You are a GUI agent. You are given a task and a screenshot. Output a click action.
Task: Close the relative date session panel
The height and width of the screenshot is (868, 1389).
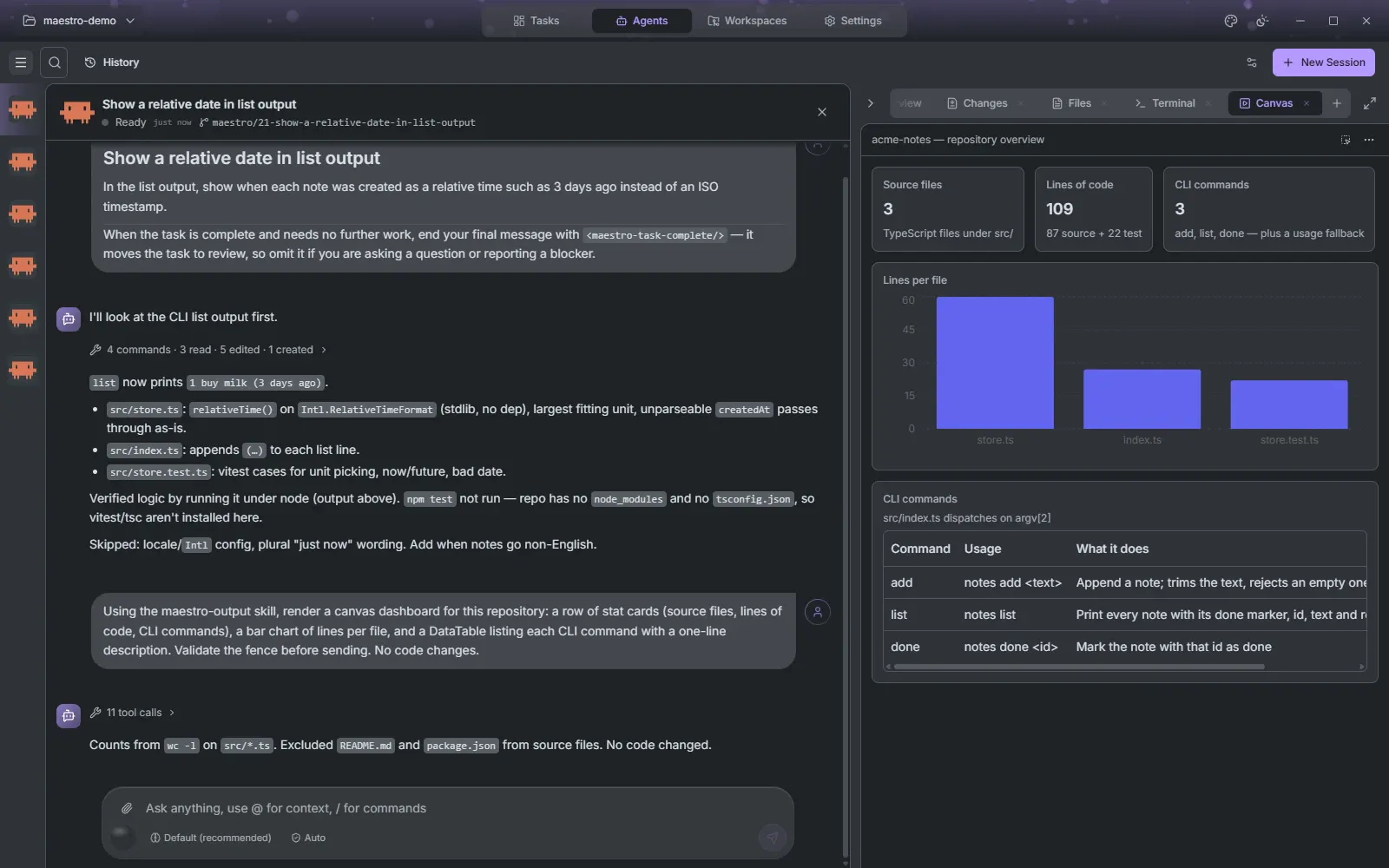[x=822, y=112]
